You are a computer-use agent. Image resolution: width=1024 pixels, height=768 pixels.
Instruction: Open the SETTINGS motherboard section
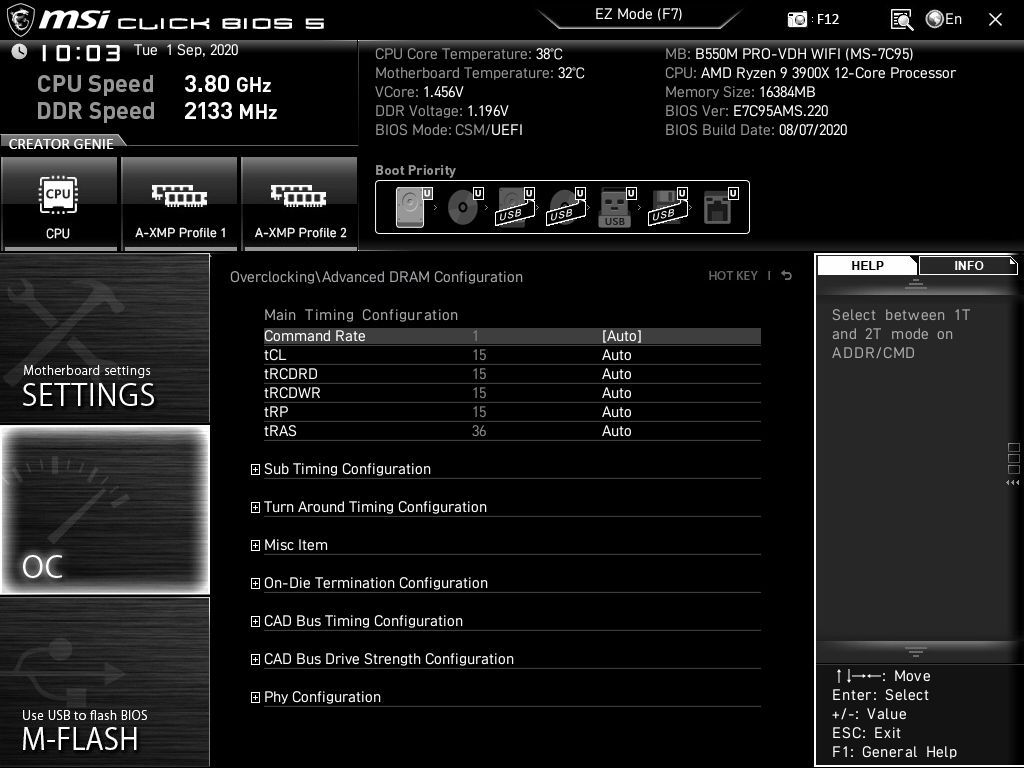click(104, 338)
